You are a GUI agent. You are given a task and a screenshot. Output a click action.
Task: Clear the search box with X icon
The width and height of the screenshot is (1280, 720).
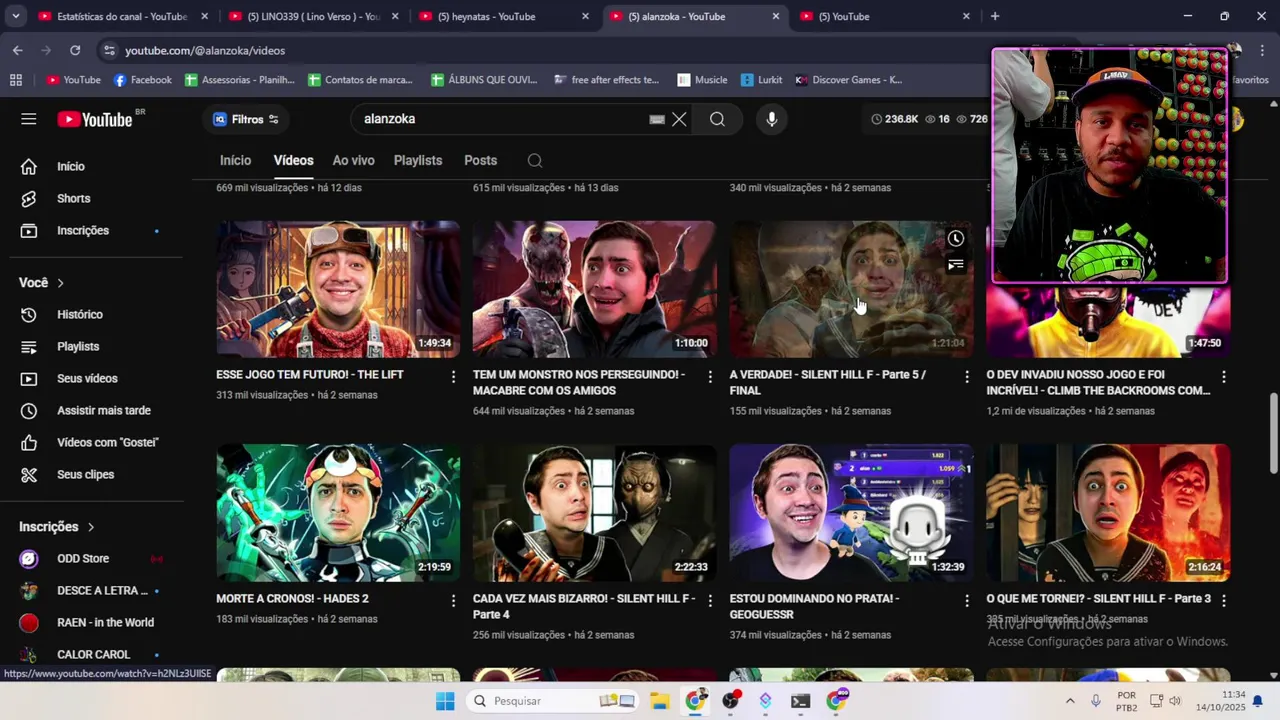tap(679, 119)
